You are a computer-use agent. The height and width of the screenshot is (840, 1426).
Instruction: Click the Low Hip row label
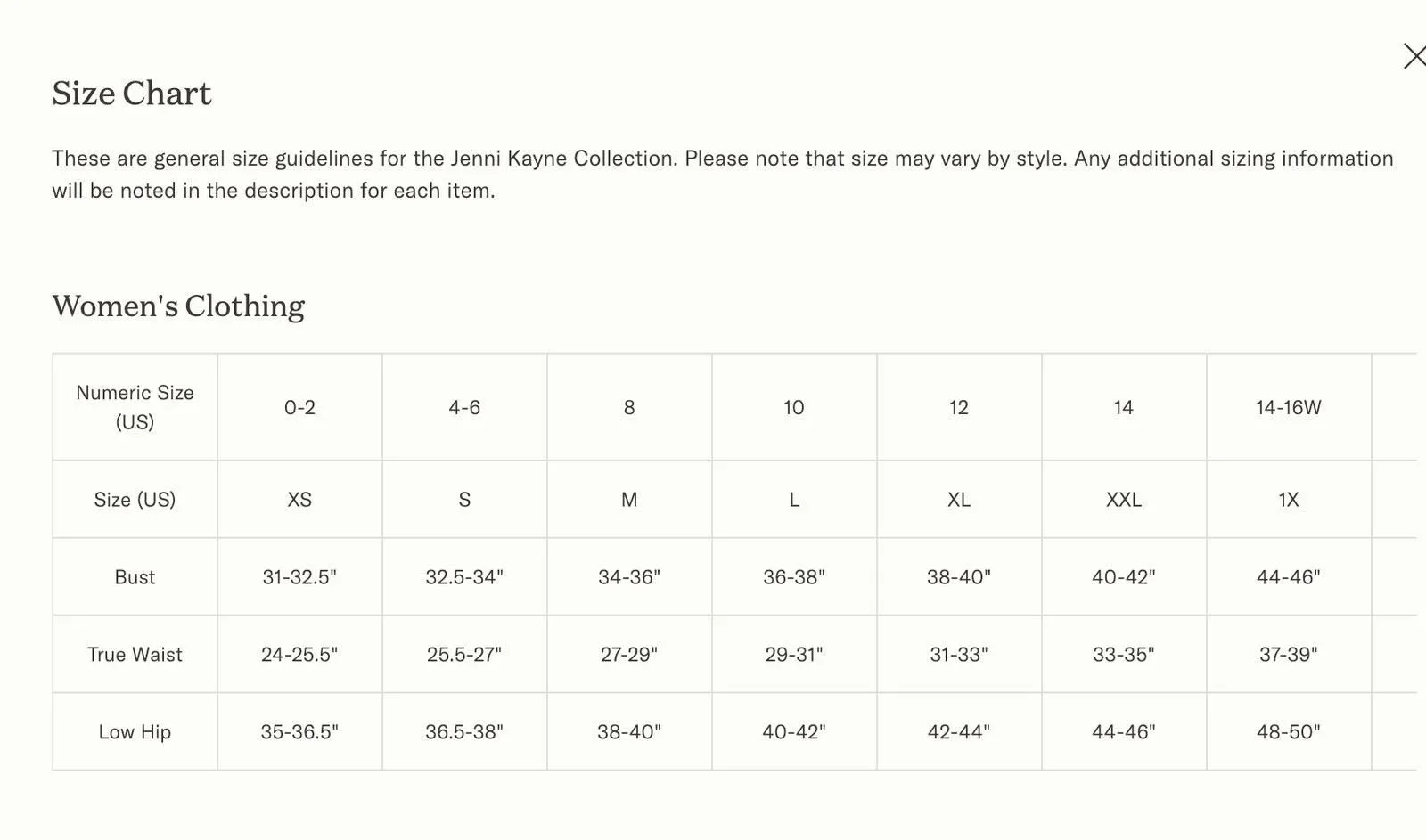[x=135, y=732]
